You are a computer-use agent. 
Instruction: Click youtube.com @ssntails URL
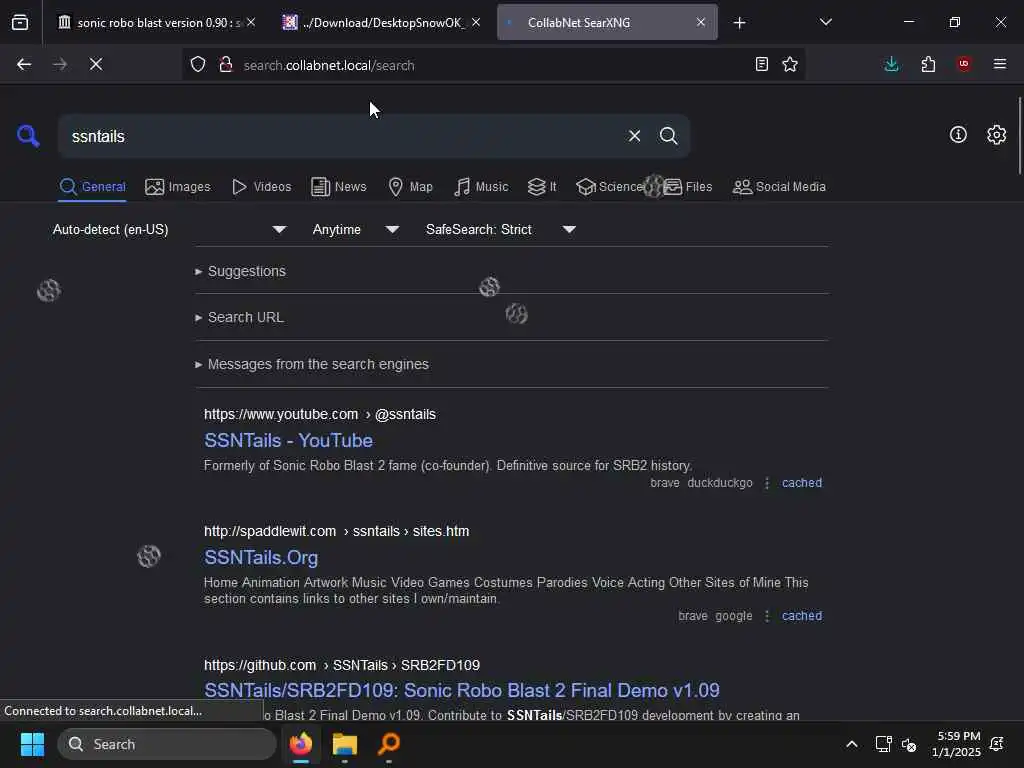319,414
